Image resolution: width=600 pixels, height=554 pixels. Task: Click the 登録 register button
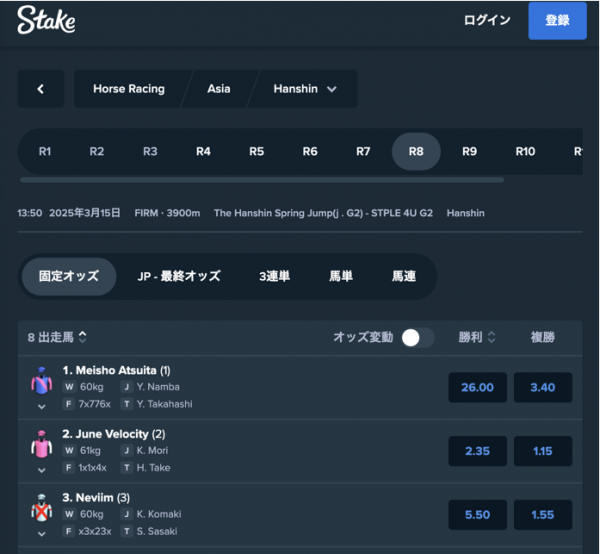click(558, 21)
